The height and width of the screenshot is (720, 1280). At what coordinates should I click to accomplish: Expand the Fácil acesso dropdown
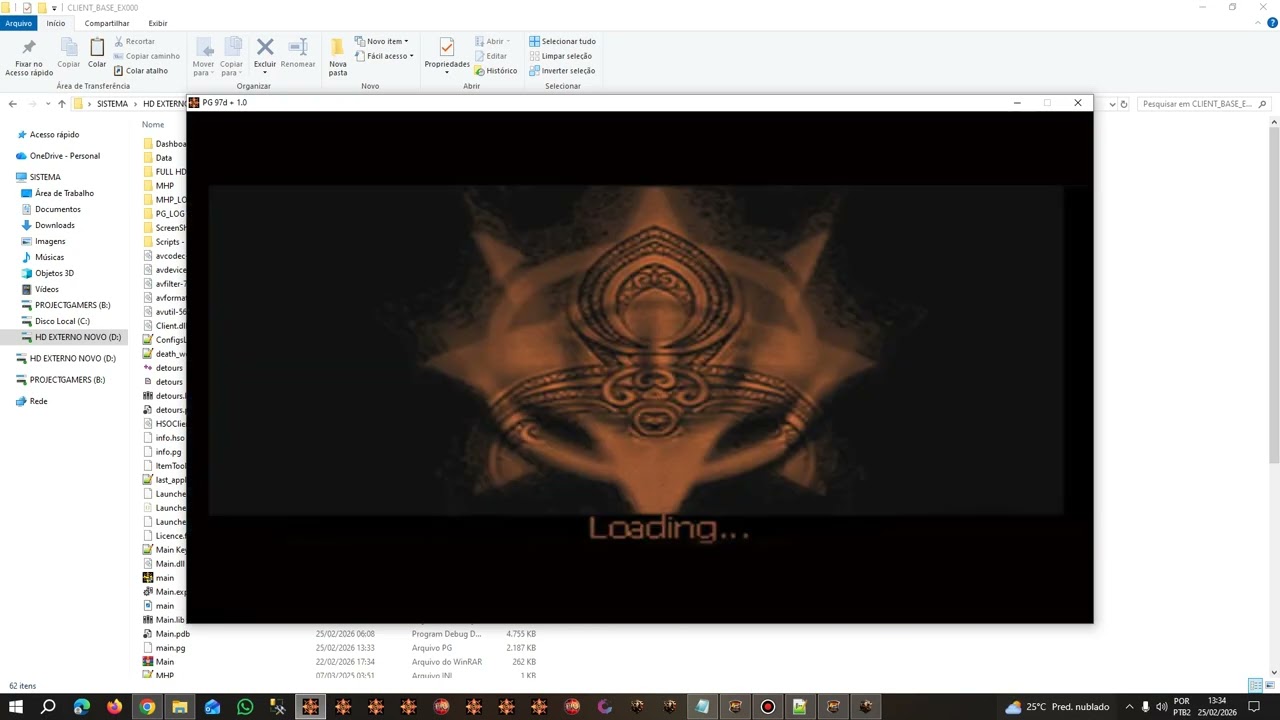click(x=384, y=56)
